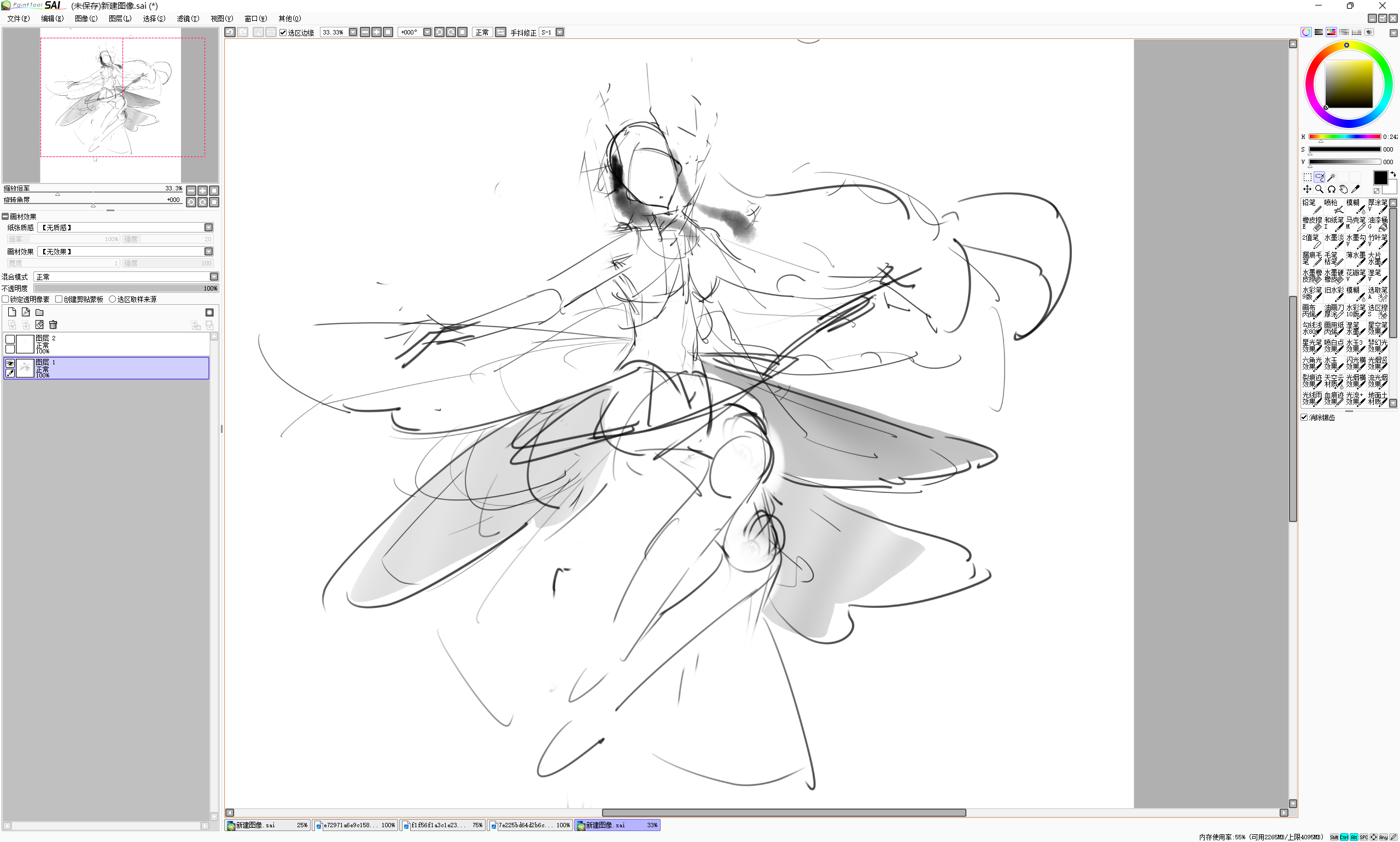The image size is (1400, 842).
Task: Choose the 2值笔 binary pen
Action: (1311, 241)
